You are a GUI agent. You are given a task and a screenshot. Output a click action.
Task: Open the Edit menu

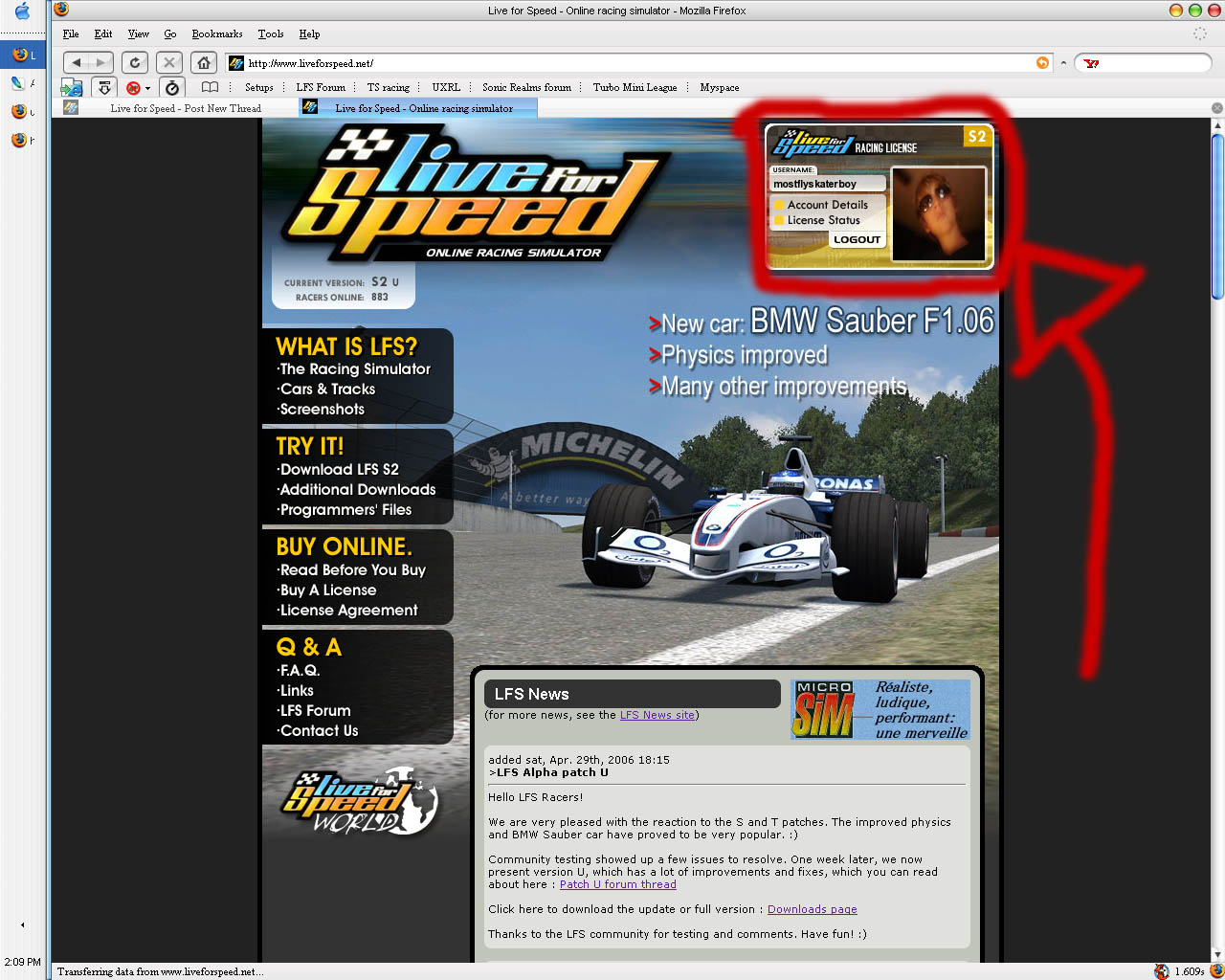pos(103,33)
